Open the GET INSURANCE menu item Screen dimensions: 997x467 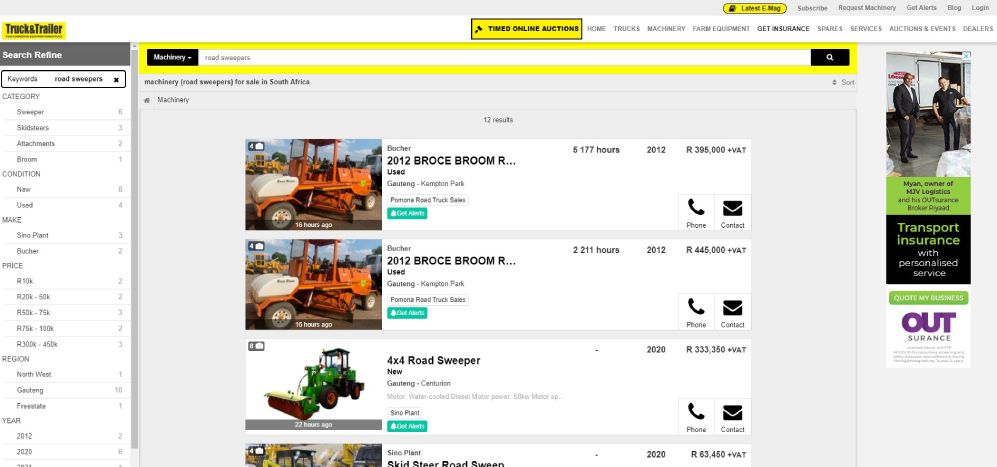tap(783, 29)
